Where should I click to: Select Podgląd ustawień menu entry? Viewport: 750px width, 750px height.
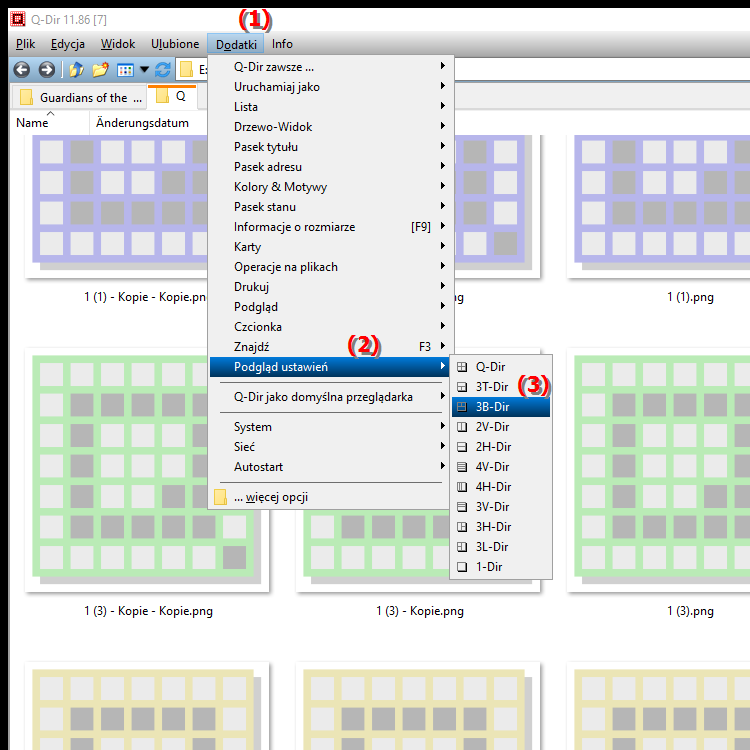point(331,367)
